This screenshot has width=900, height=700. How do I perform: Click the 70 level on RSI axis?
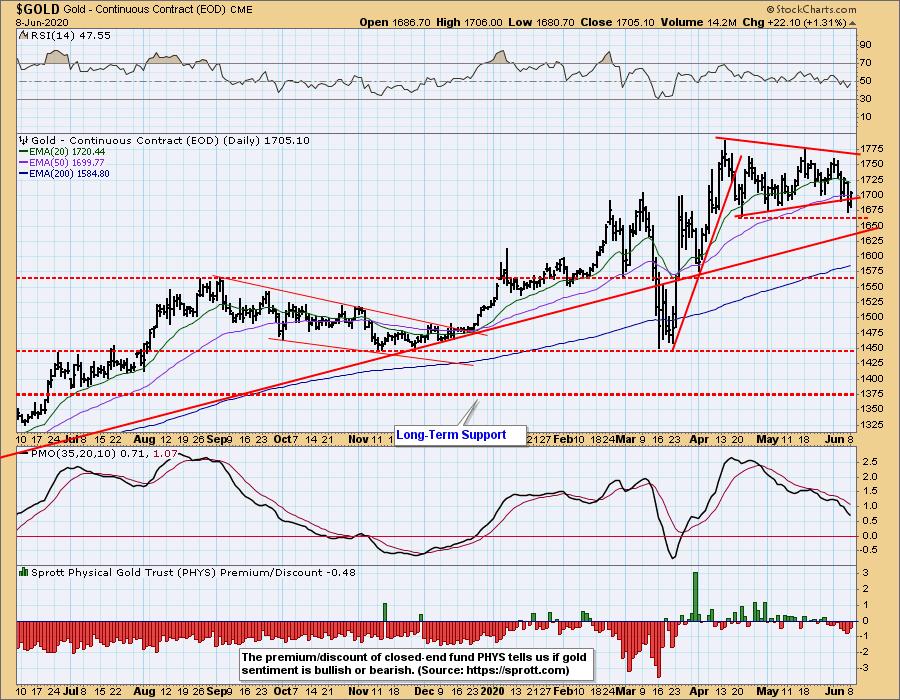(x=865, y=63)
